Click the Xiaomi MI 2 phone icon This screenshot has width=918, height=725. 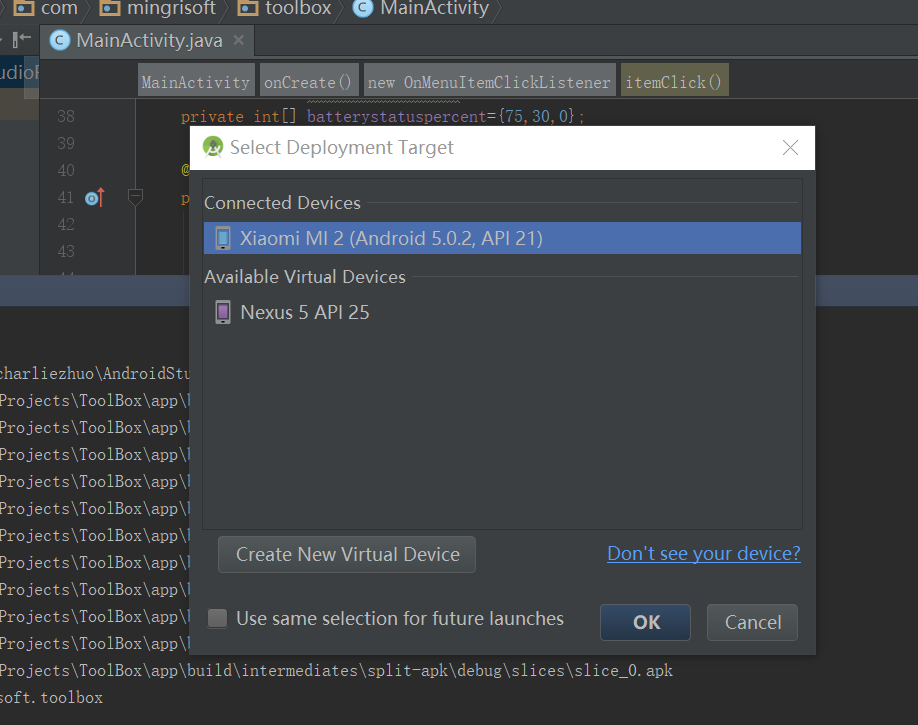pos(223,238)
